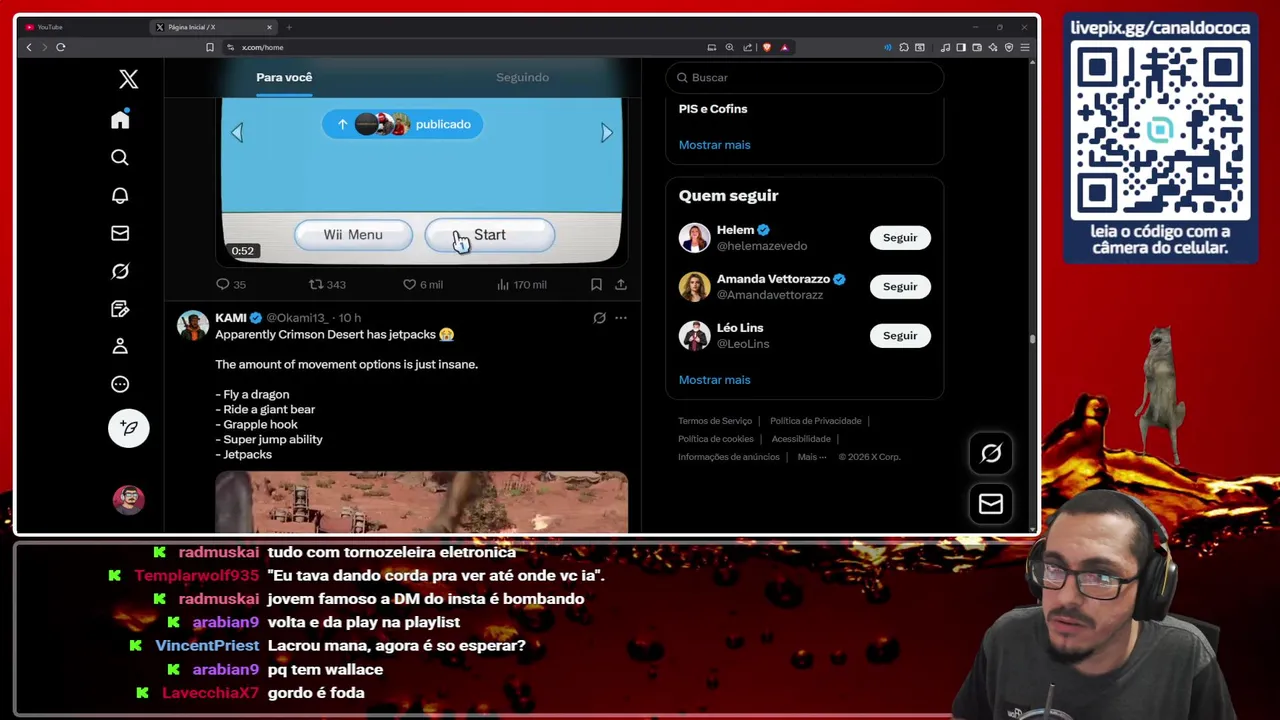Click the Start button in video
Image resolution: width=1280 pixels, height=720 pixels.
click(489, 235)
